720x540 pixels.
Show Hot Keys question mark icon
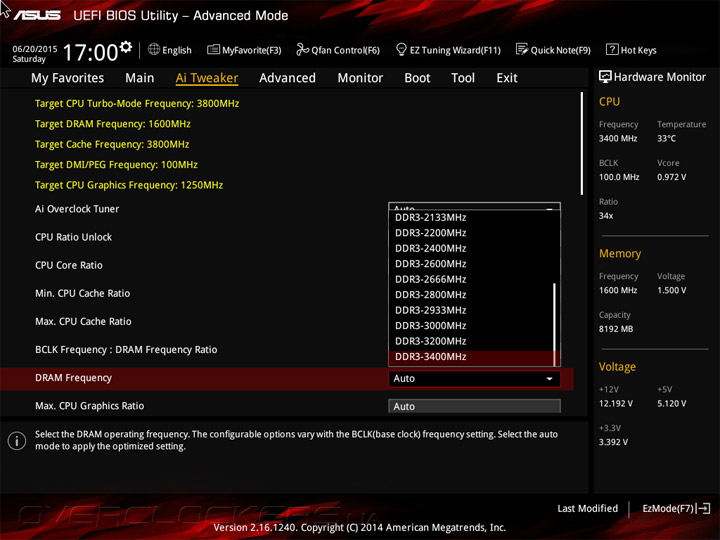[x=612, y=49]
